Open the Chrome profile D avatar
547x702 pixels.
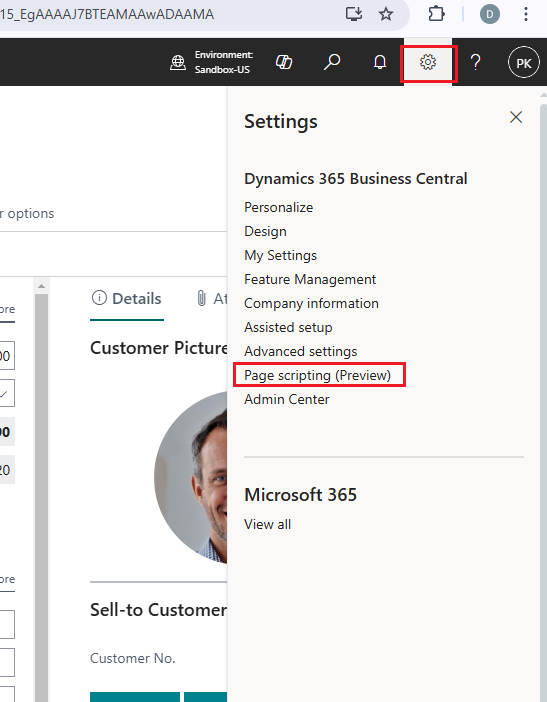[490, 14]
